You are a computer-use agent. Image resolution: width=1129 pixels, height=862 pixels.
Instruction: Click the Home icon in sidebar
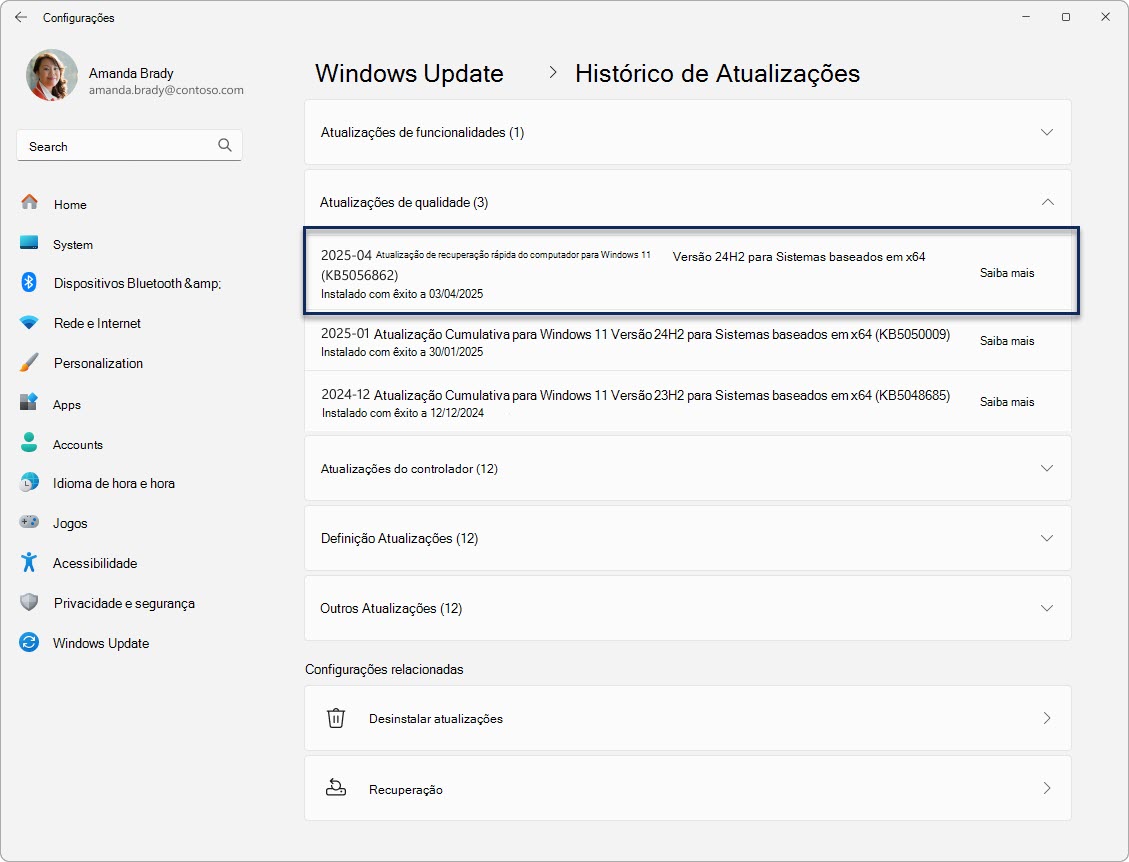pyautogui.click(x=29, y=203)
